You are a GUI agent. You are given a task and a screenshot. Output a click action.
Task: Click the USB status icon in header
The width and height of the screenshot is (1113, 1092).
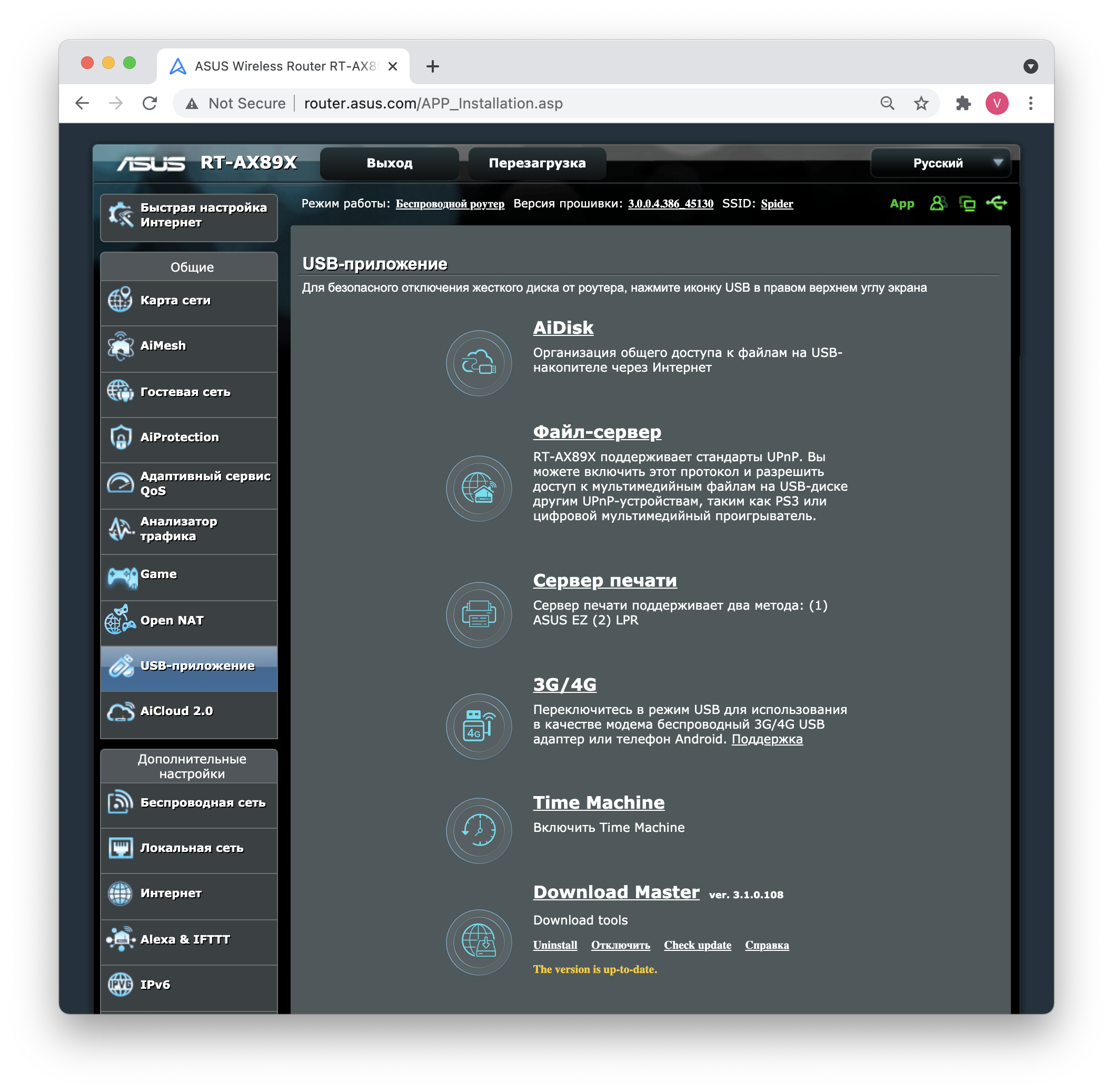coord(997,203)
